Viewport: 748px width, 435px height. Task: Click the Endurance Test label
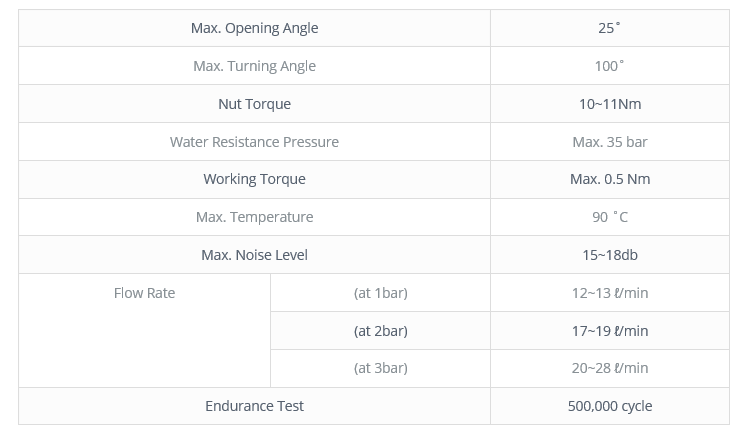pos(254,406)
